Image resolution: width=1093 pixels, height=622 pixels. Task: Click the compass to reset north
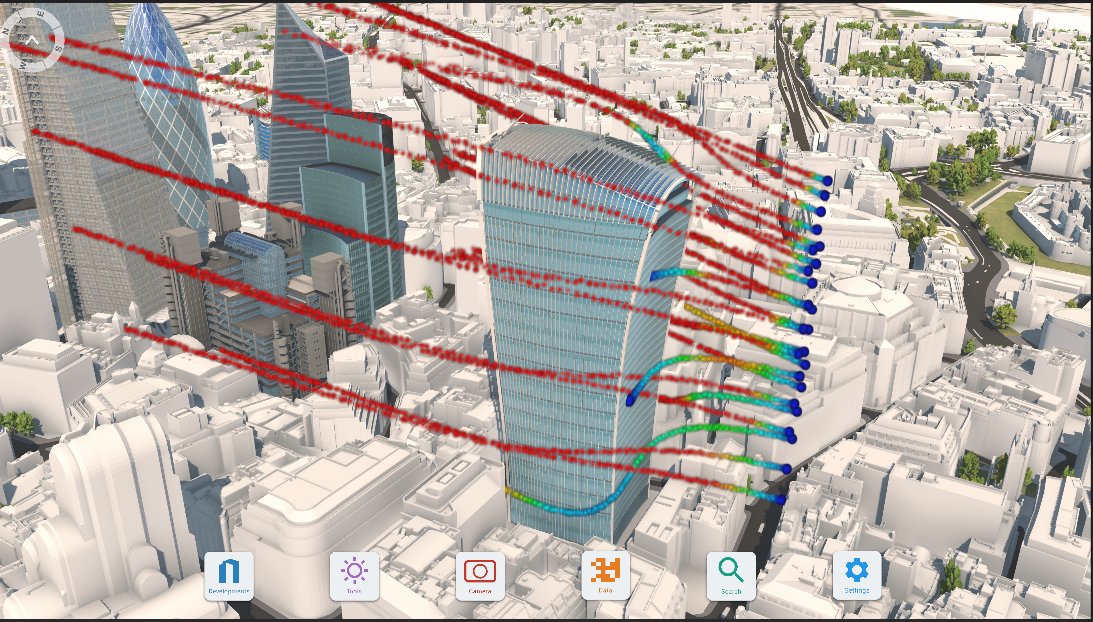[x=32, y=39]
